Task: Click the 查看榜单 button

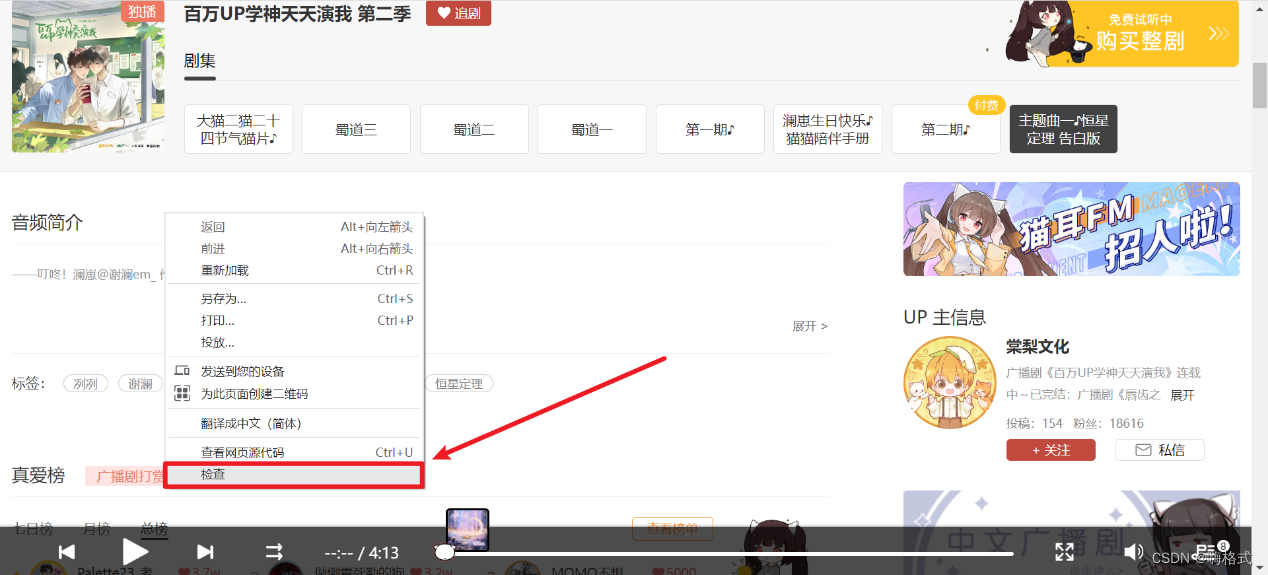Action: click(x=672, y=529)
